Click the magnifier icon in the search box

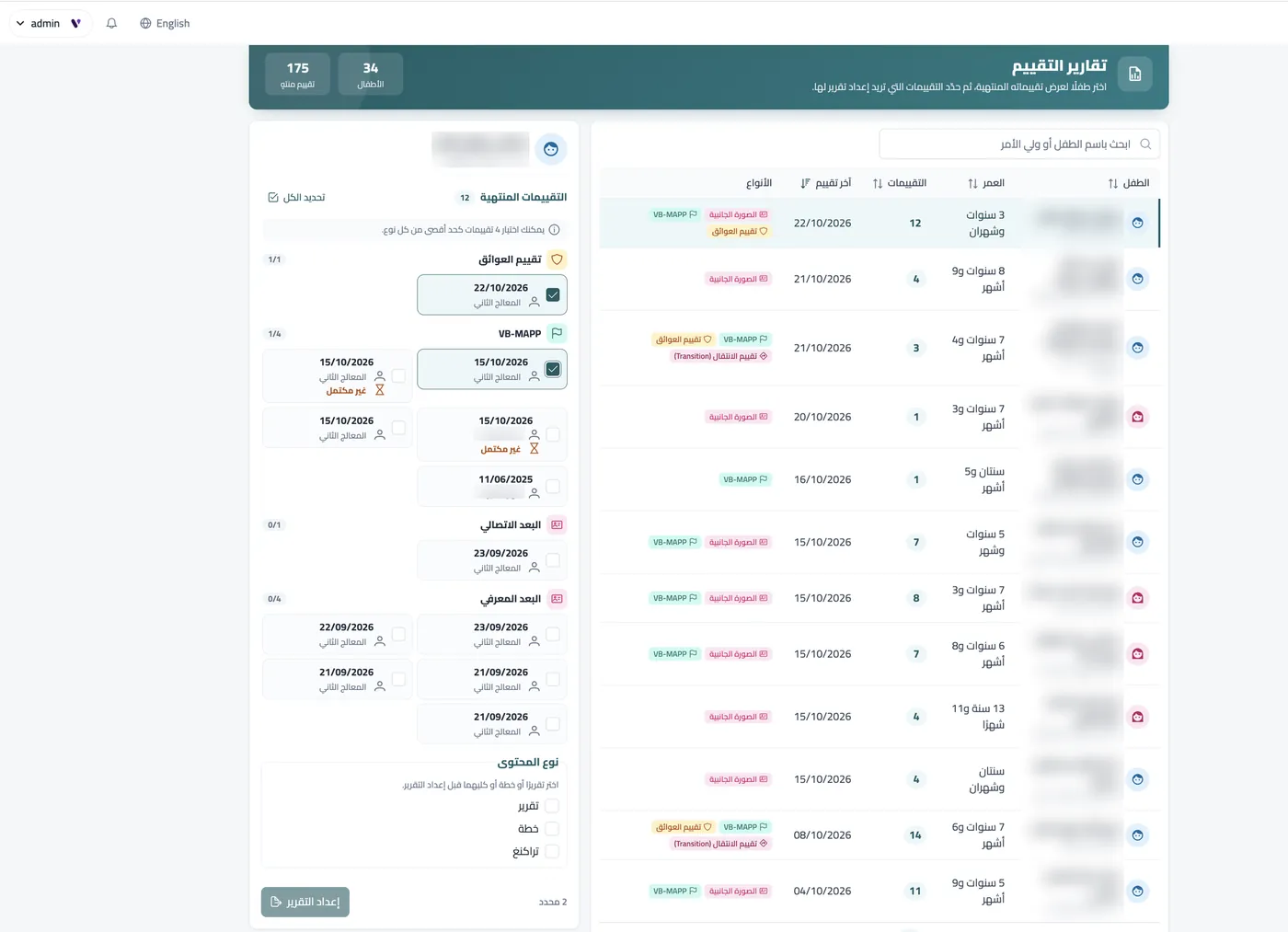(x=1145, y=144)
